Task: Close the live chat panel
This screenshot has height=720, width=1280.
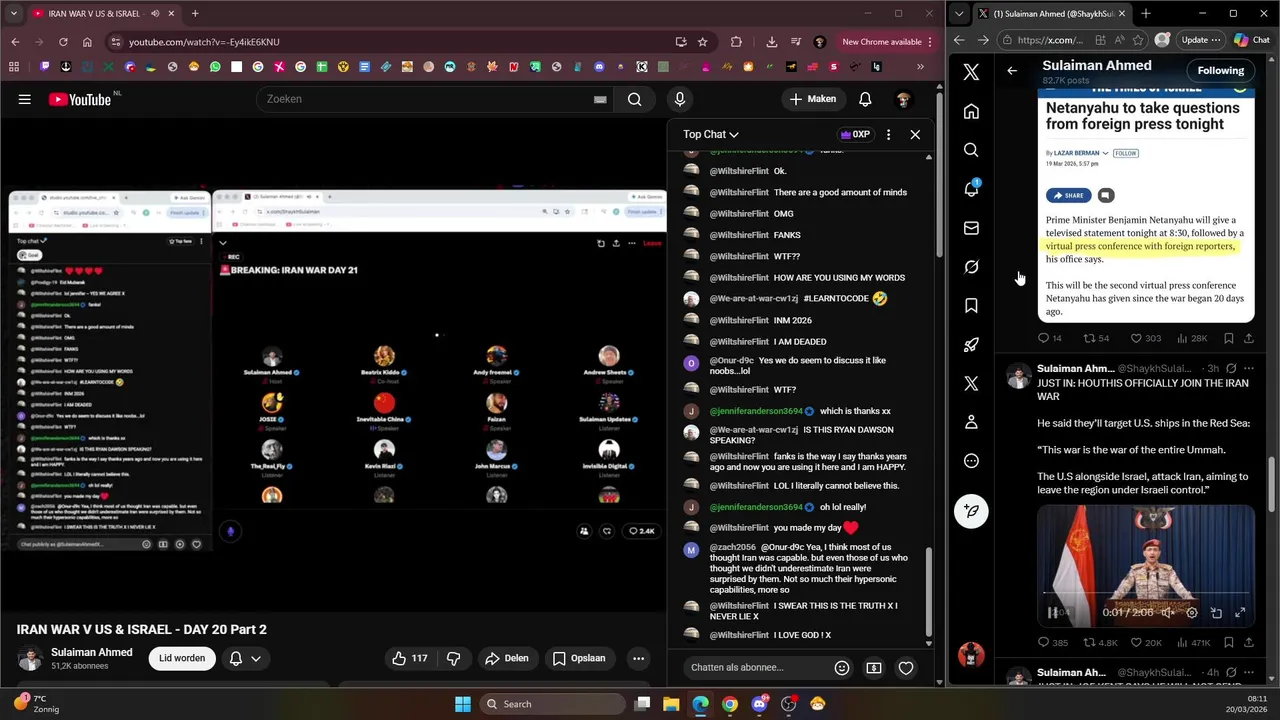Action: 915,134
